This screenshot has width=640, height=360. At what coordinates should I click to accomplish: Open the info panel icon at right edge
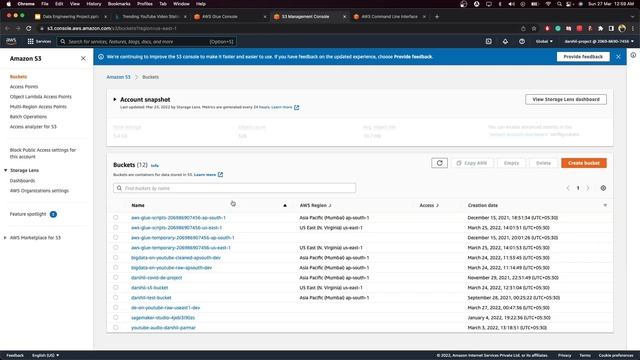click(633, 55)
